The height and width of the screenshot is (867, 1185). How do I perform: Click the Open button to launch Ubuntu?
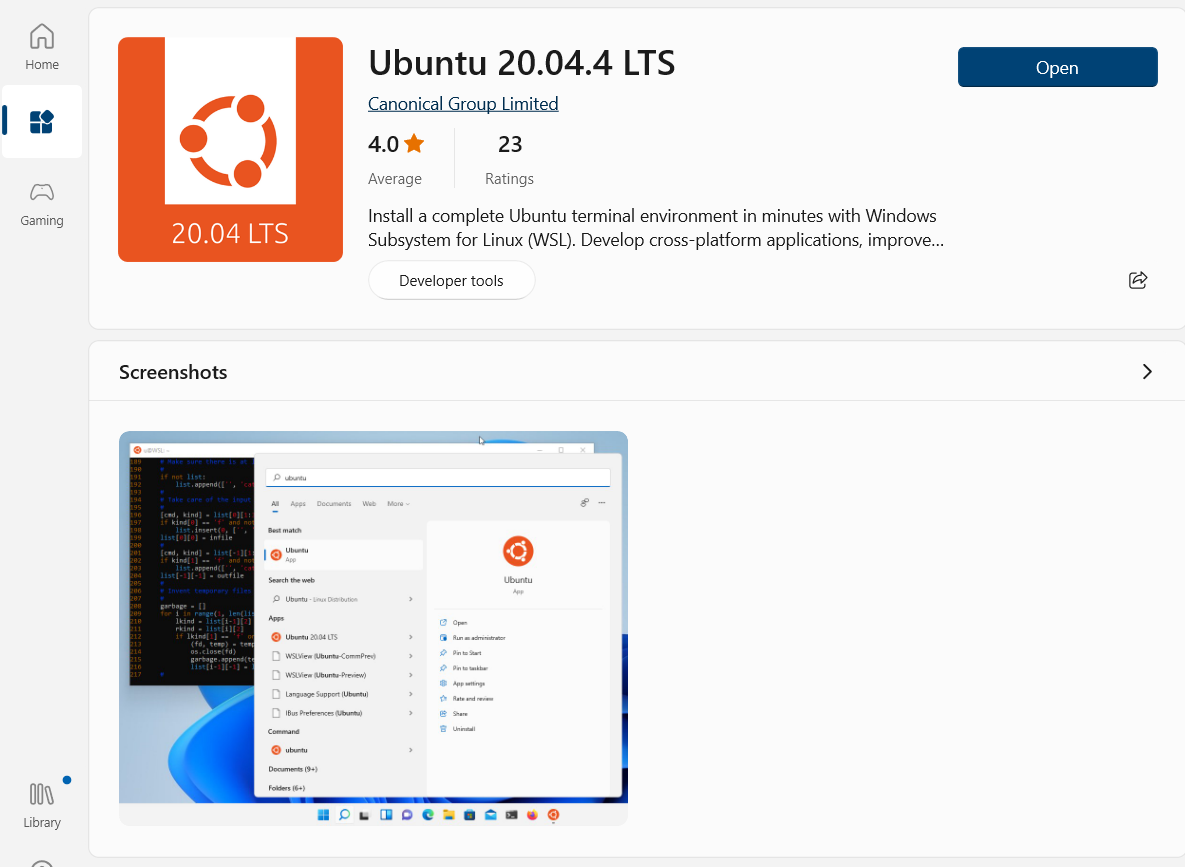click(1057, 67)
